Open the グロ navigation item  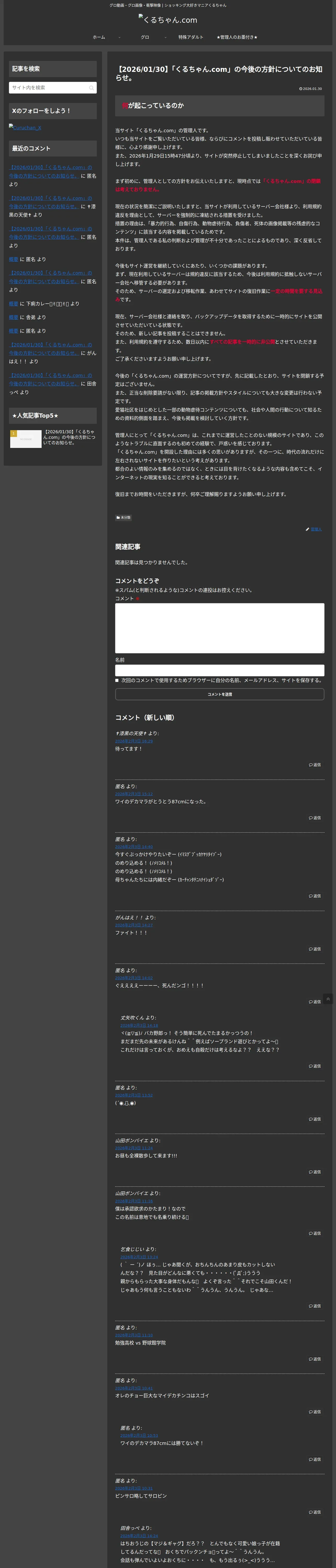tap(145, 37)
